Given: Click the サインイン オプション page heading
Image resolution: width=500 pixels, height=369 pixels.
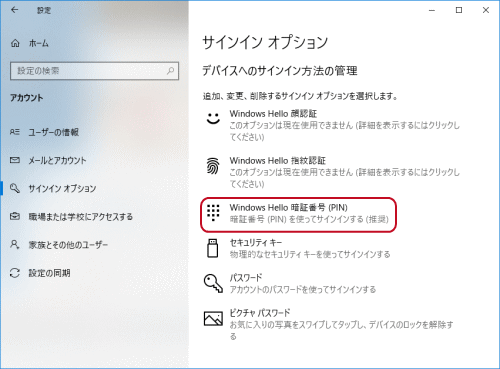Looking at the screenshot, I should point(265,43).
